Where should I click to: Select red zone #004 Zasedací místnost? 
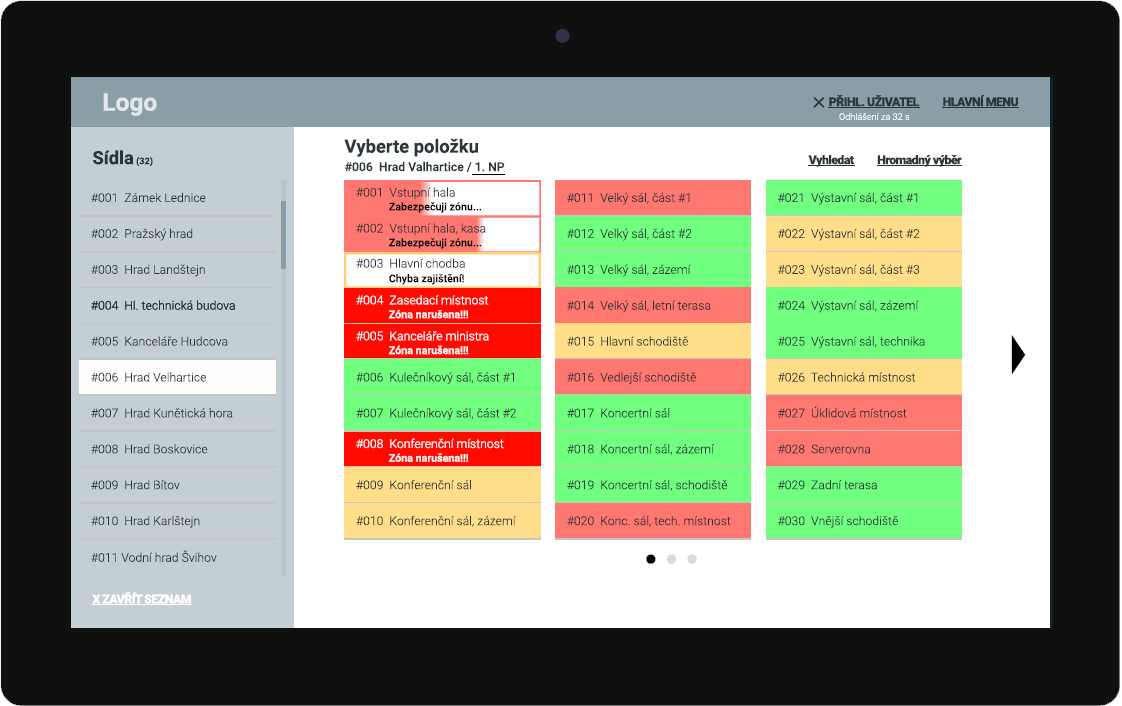pyautogui.click(x=442, y=306)
